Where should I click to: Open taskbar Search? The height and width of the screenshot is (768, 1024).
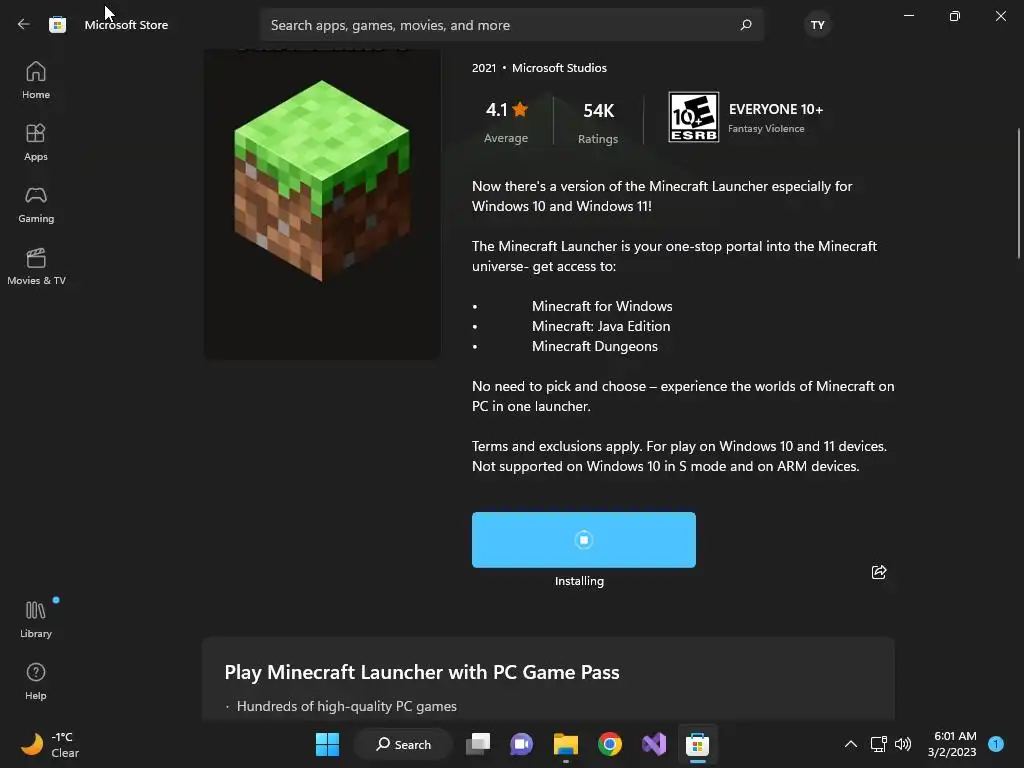[403, 744]
